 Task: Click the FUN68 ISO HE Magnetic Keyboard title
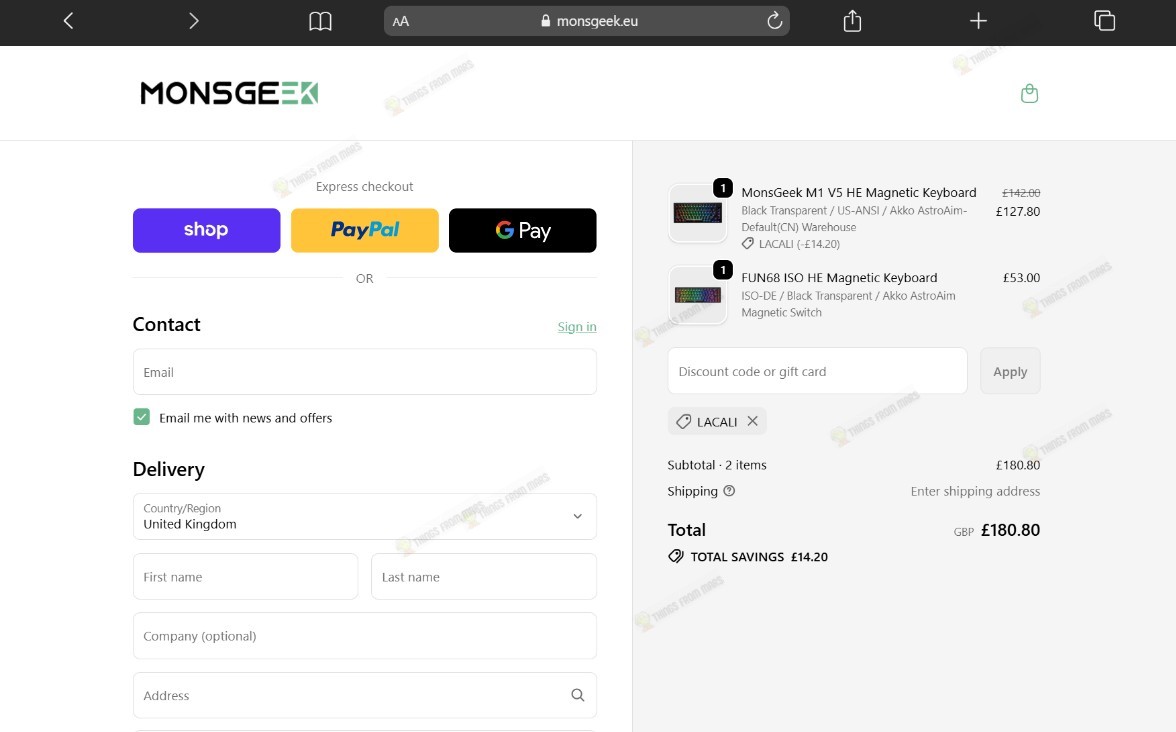[839, 278]
